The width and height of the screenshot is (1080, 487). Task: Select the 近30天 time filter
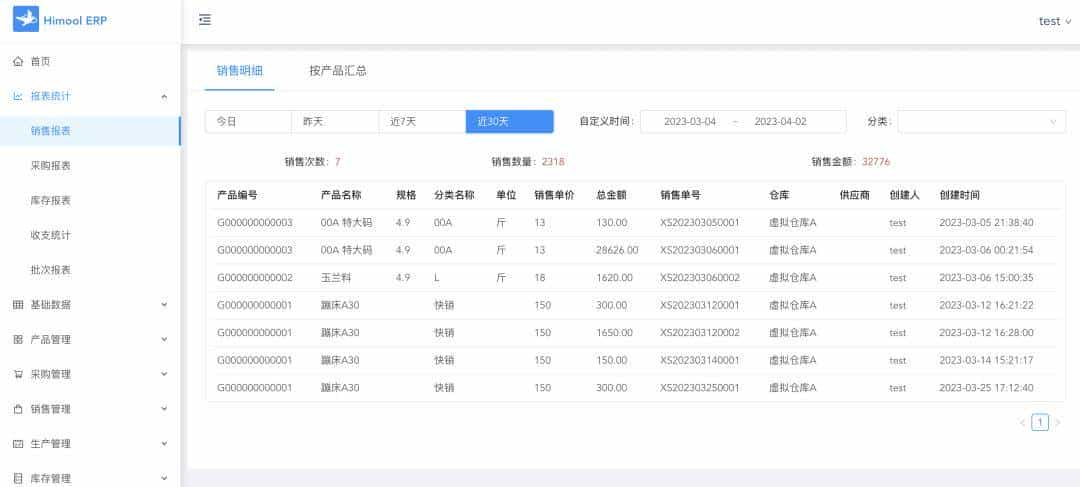[510, 122]
